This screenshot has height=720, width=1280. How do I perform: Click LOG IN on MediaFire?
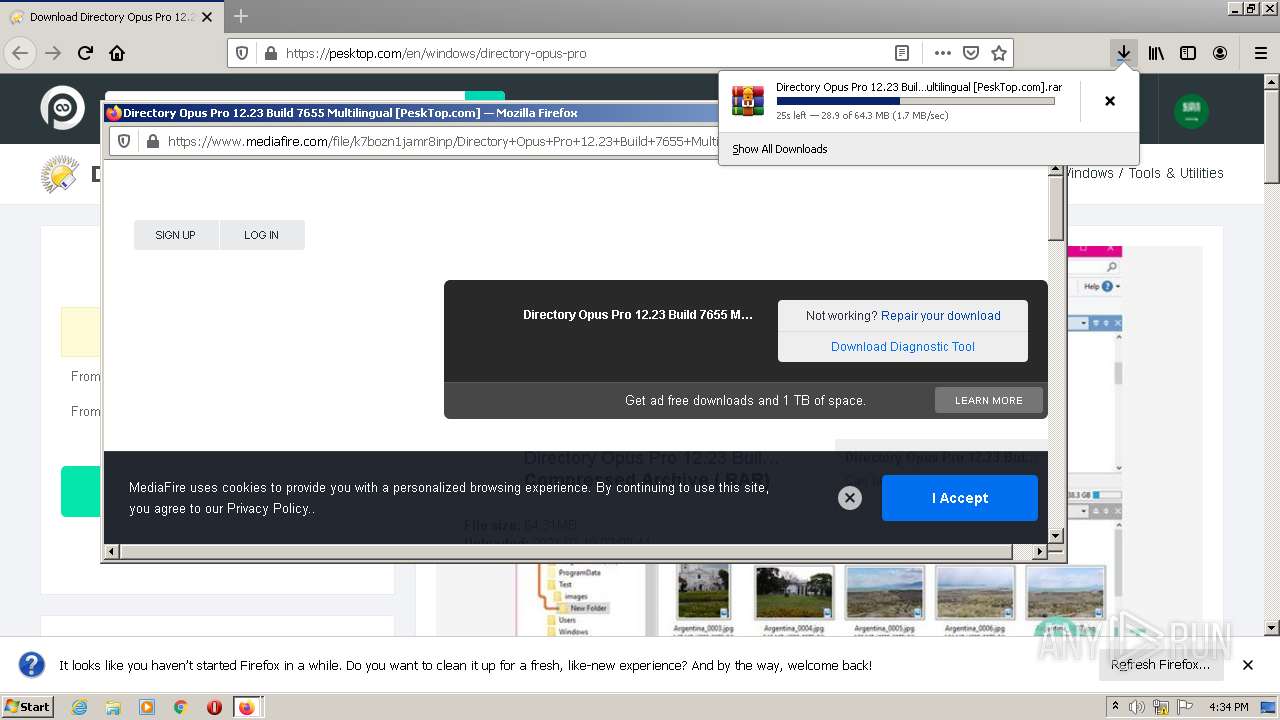(261, 235)
